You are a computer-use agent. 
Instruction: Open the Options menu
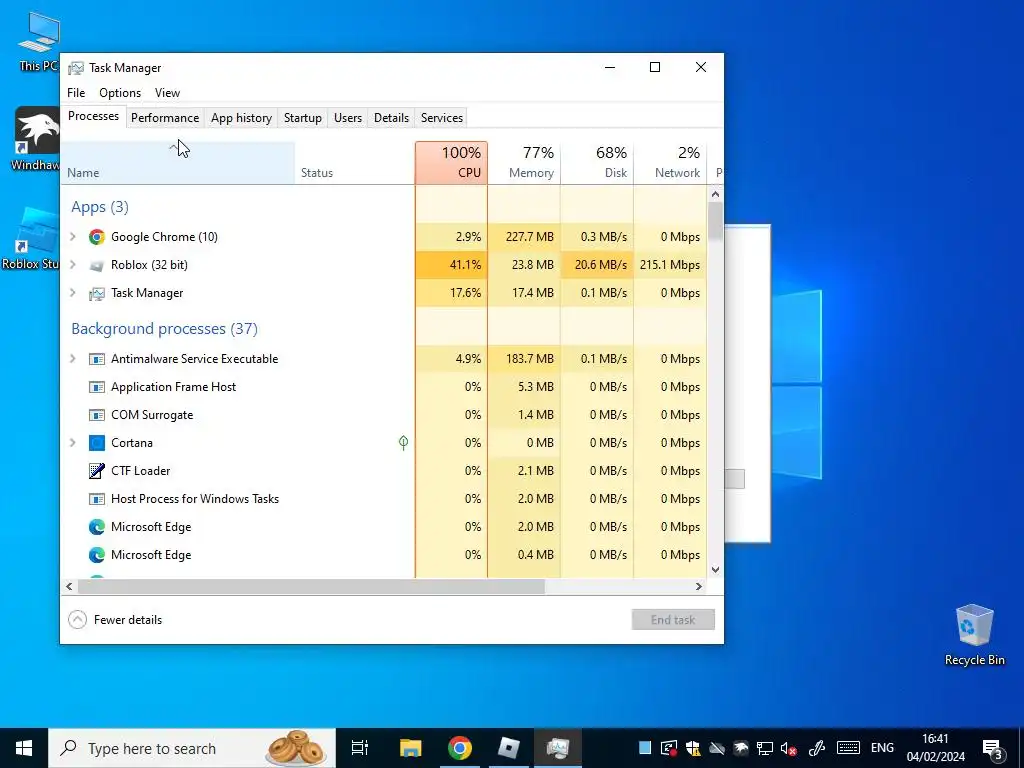(120, 93)
